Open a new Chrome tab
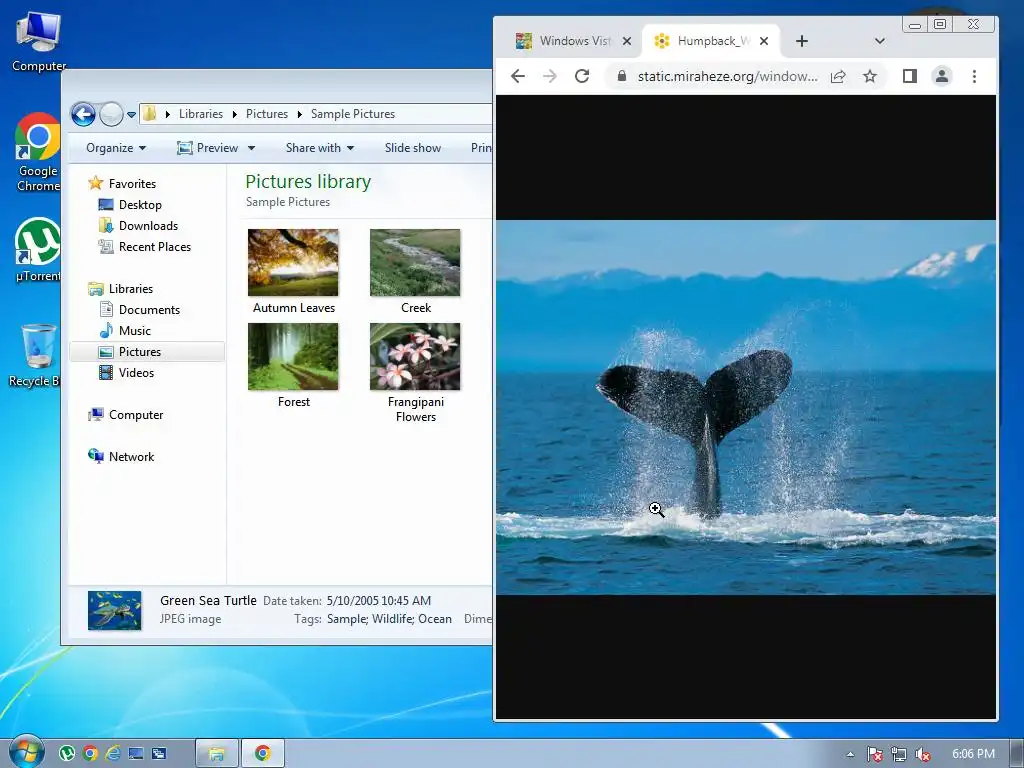The image size is (1024, 768). [802, 41]
